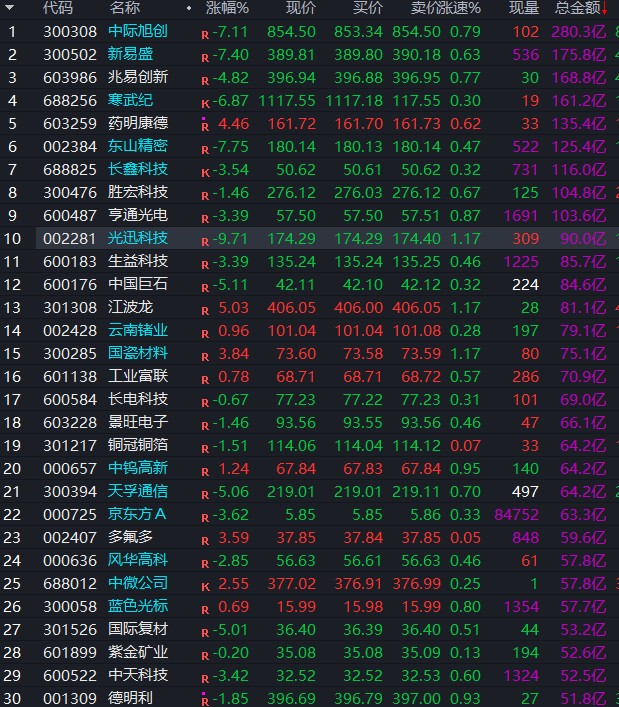The image size is (619, 707).
Task: Sort by 名称 column header
Action: [x=124, y=8]
